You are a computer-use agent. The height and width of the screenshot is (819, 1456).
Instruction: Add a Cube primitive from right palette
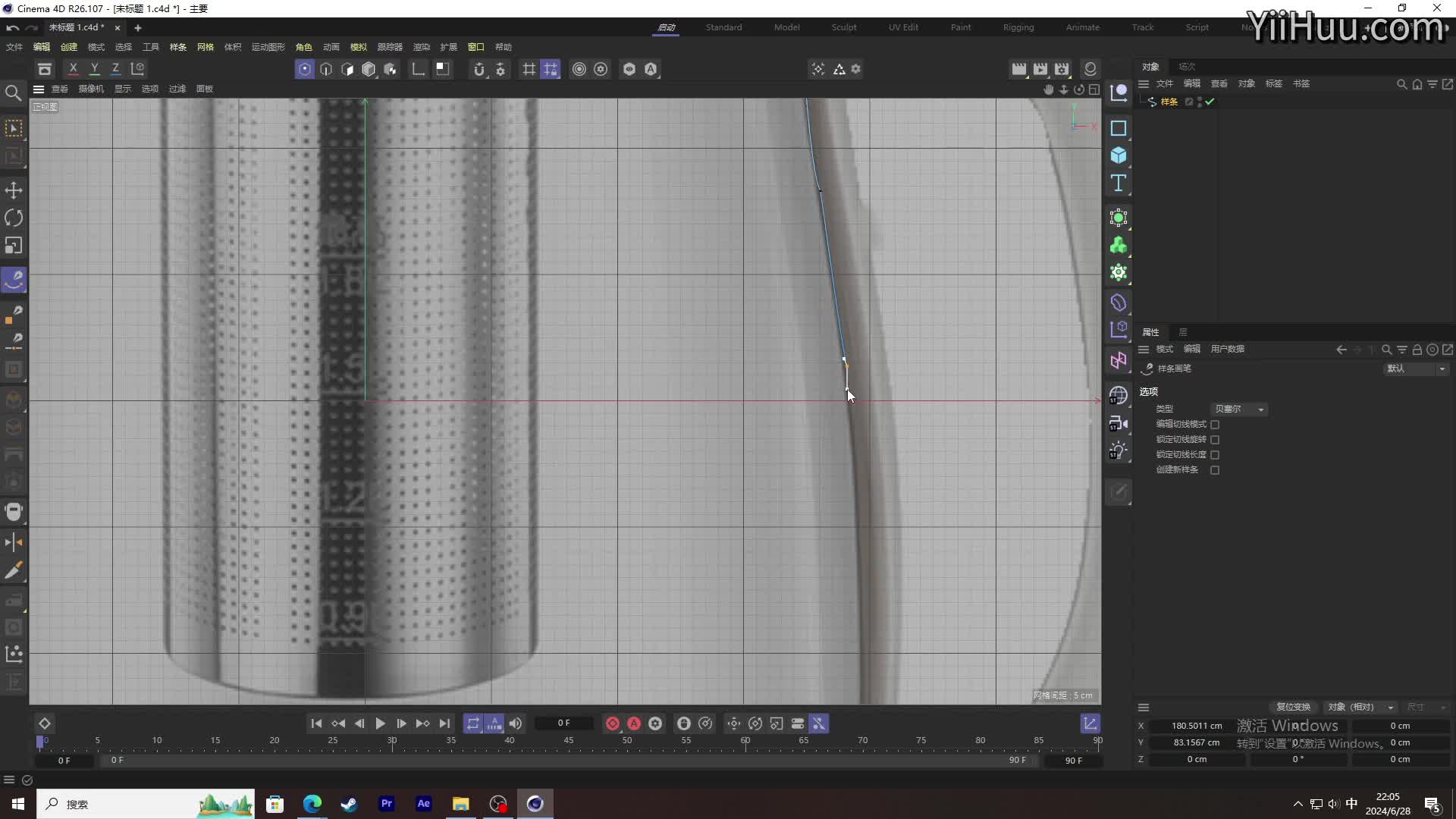1119,155
